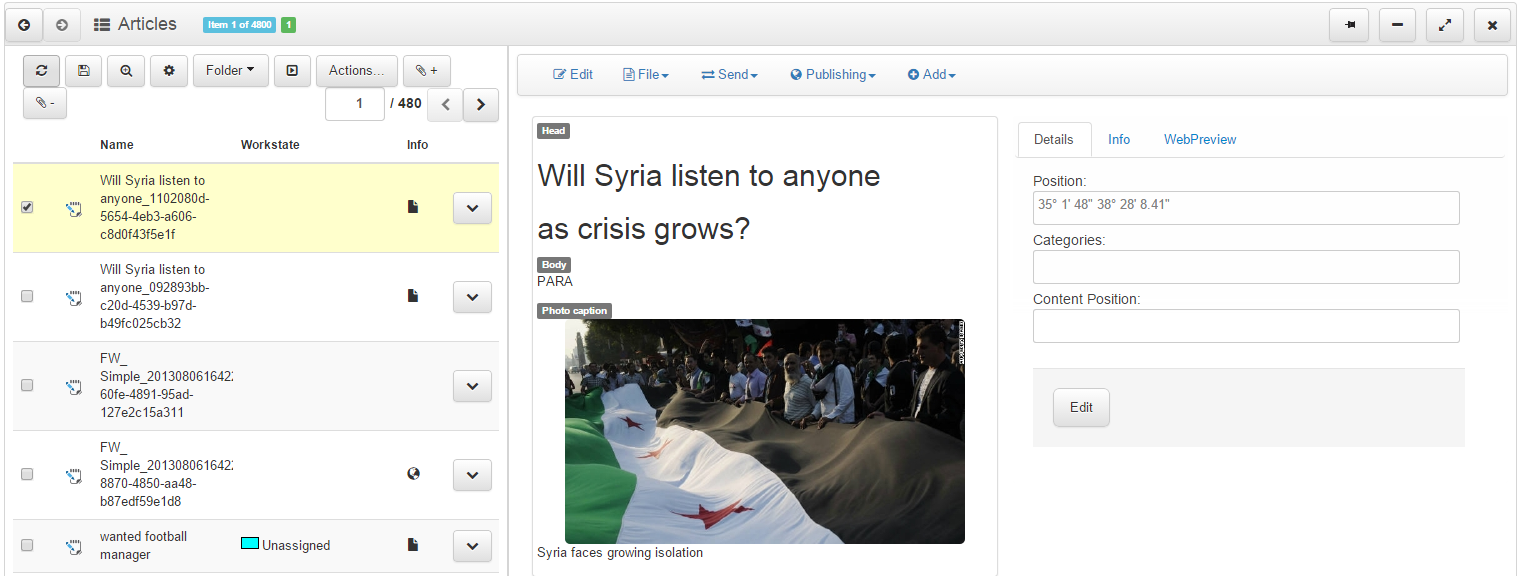Click the Content Position input field
1521x576 pixels.
1246,326
